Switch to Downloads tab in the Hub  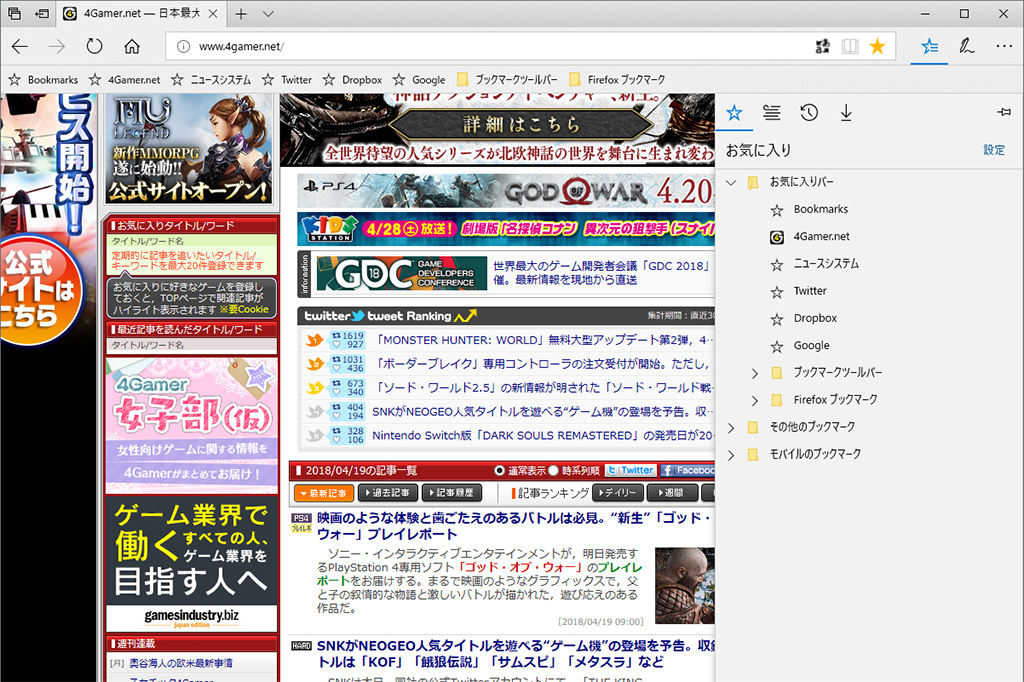click(x=846, y=113)
